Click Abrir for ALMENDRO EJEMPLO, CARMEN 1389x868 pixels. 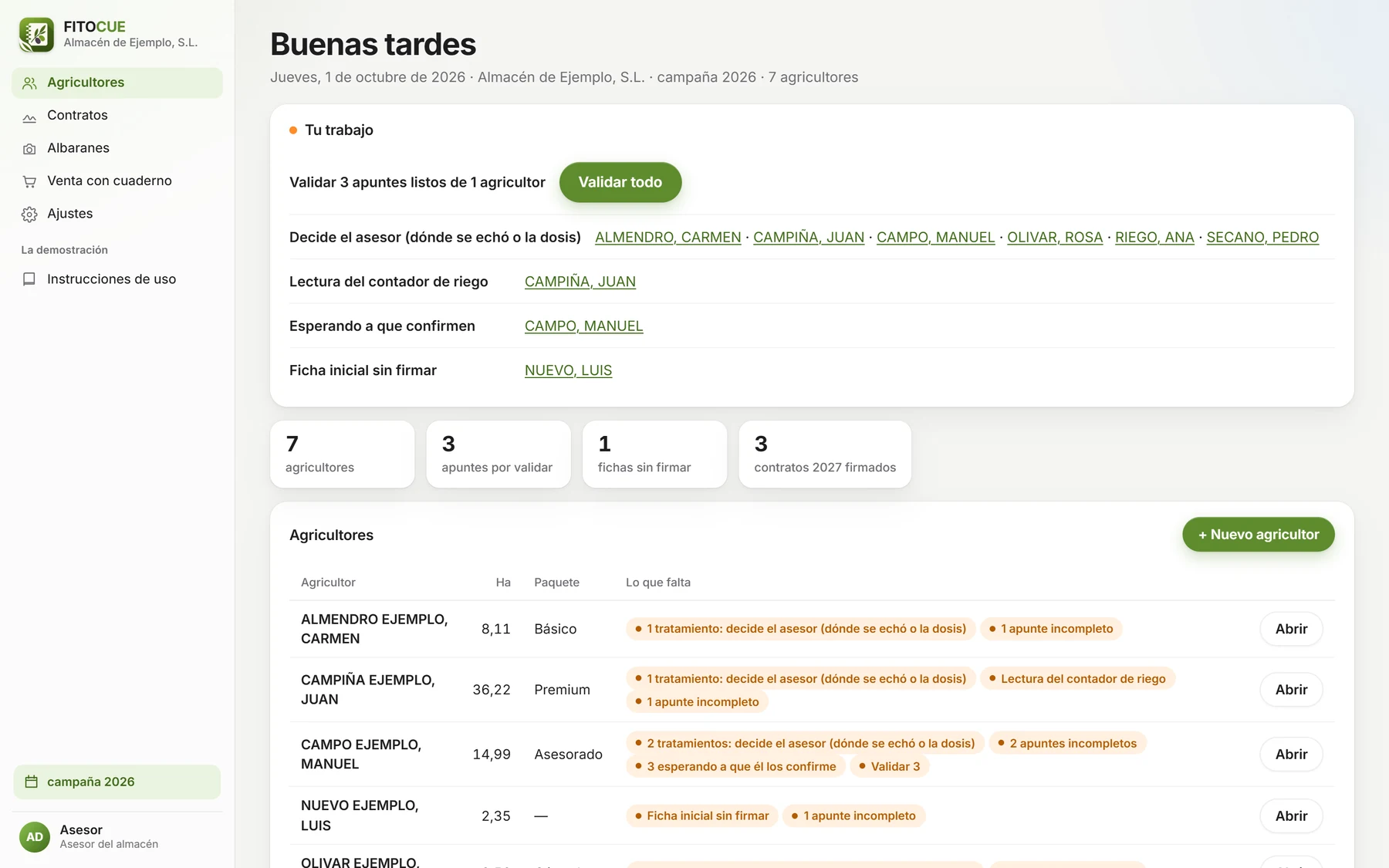click(1291, 629)
